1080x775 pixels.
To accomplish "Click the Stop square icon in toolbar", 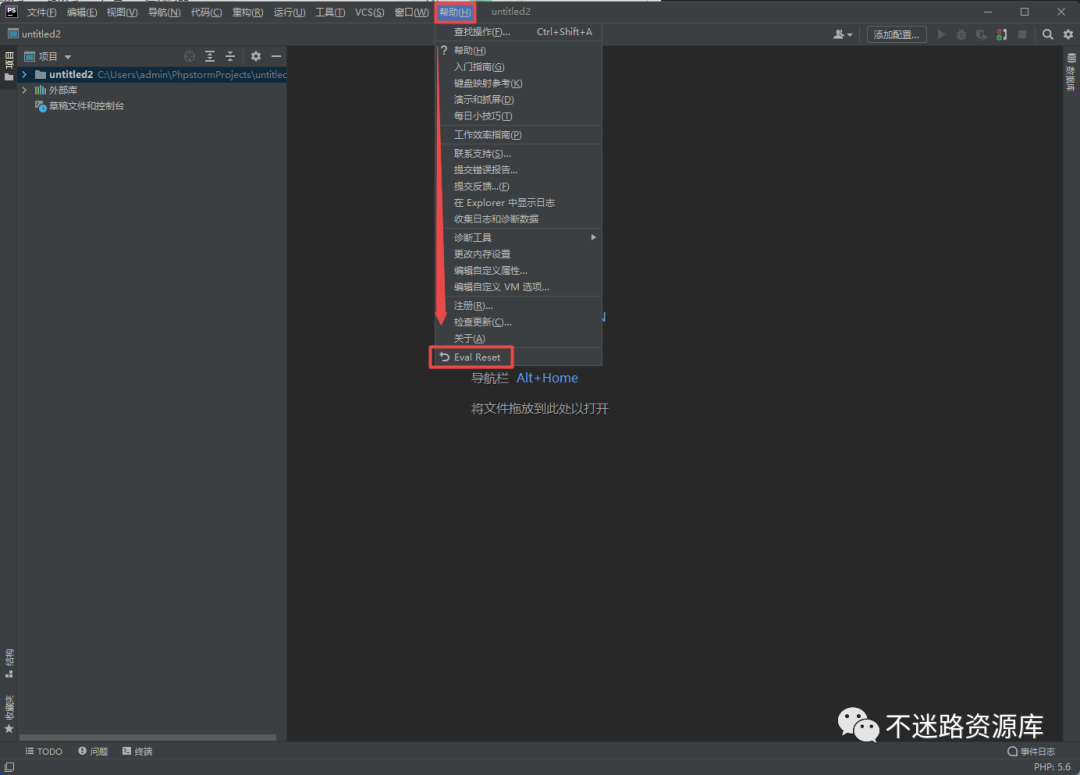I will [1022, 34].
